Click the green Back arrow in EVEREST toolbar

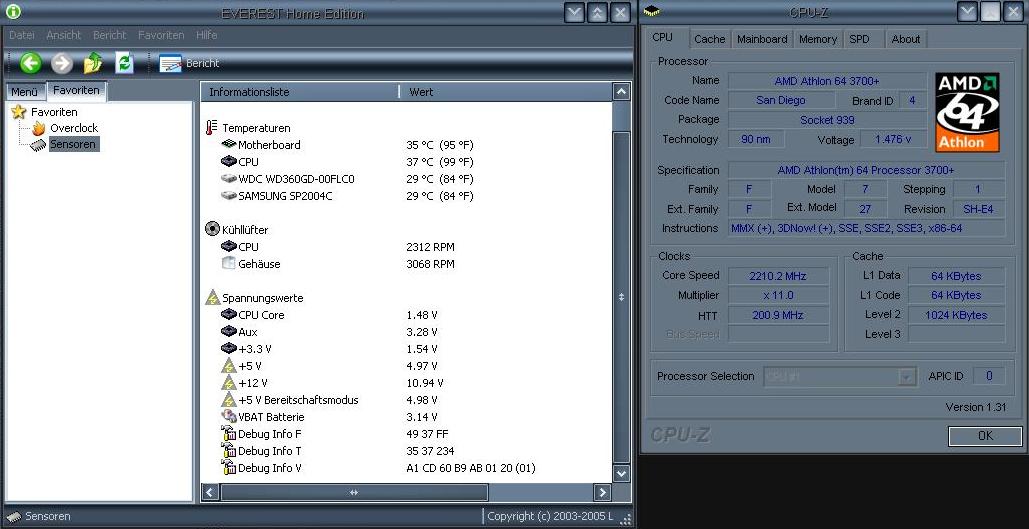click(x=30, y=63)
